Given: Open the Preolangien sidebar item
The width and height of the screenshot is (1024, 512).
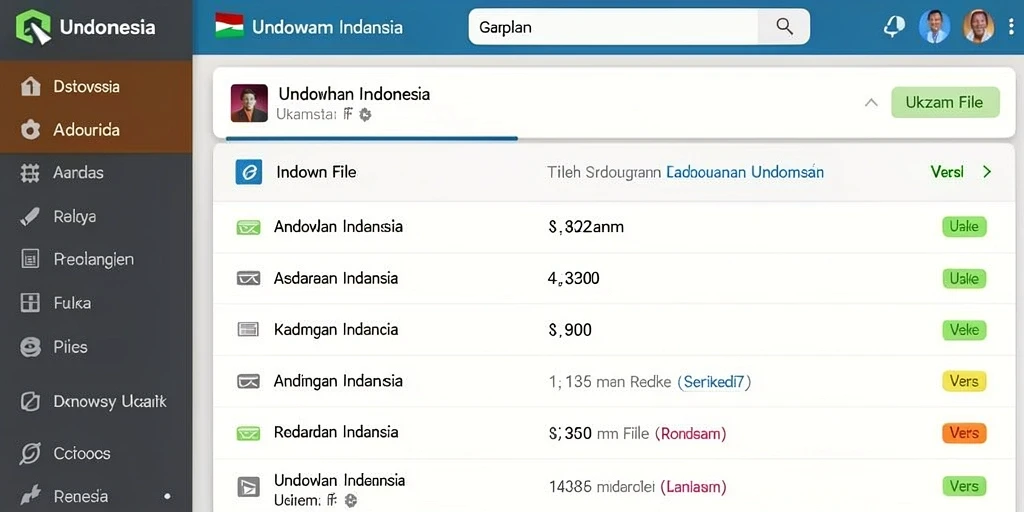Looking at the screenshot, I should [x=96, y=259].
